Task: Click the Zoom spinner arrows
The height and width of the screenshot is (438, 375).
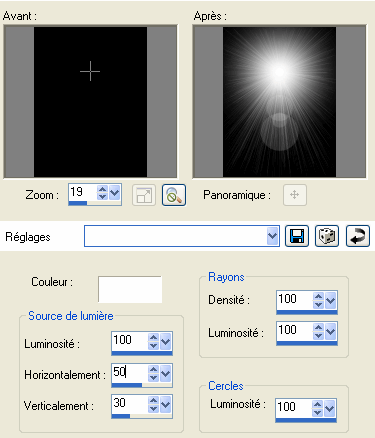Action: 102,193
